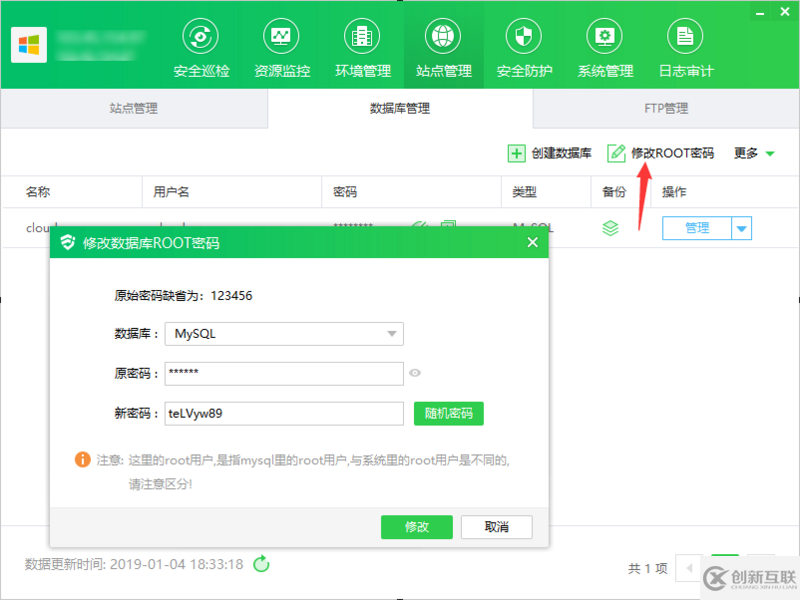
Task: Switch to the 站点管理 sub-tab
Action: point(134,108)
